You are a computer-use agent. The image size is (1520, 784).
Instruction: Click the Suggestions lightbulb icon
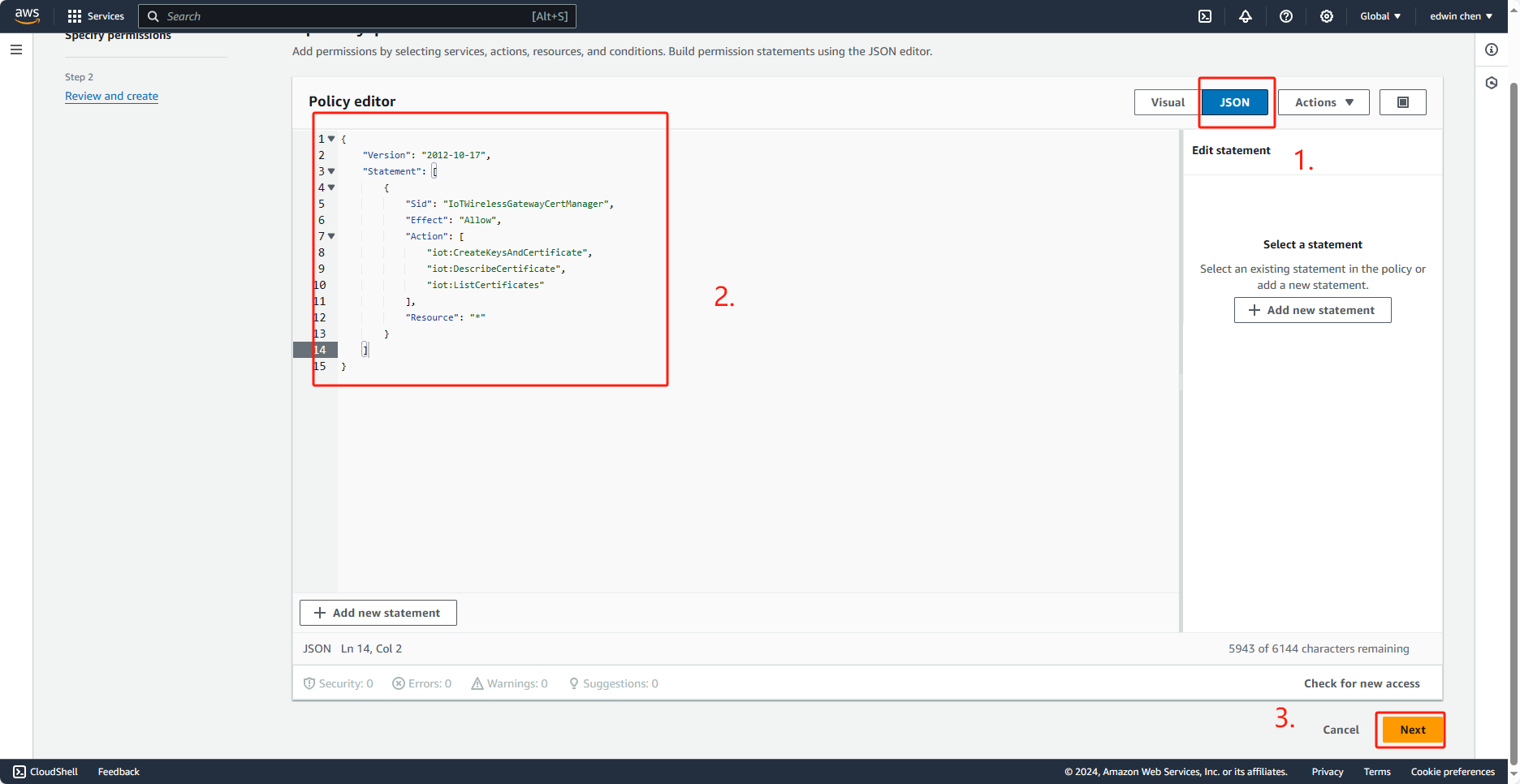574,683
